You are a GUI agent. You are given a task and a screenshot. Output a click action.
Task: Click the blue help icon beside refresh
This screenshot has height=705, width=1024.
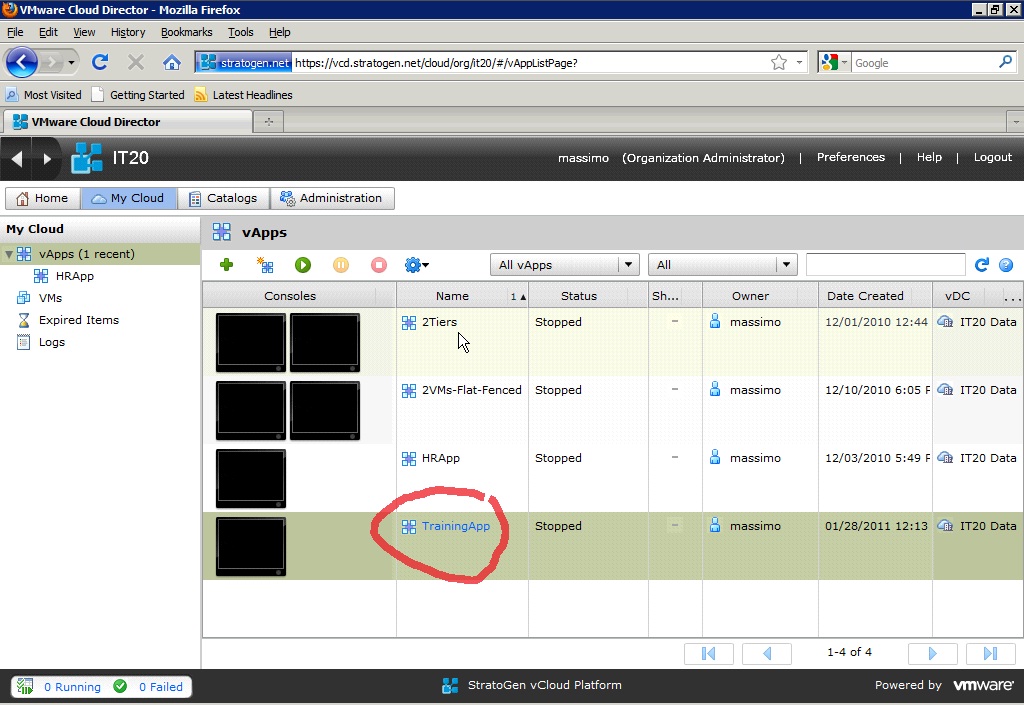point(1006,264)
